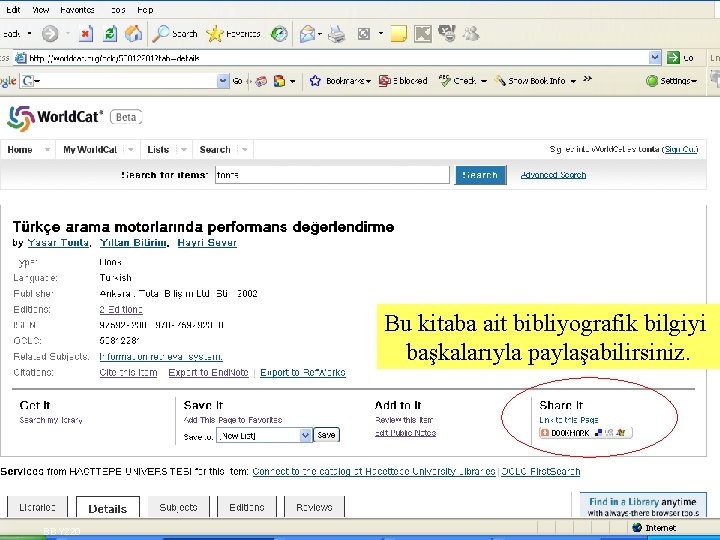Refresh the page with green arrows icon
Screen dimensions: 720x540
pyautogui.click(x=110, y=34)
